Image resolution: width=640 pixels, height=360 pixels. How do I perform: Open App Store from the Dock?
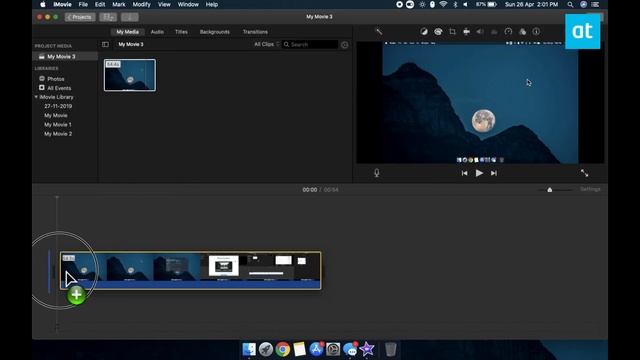(x=316, y=349)
